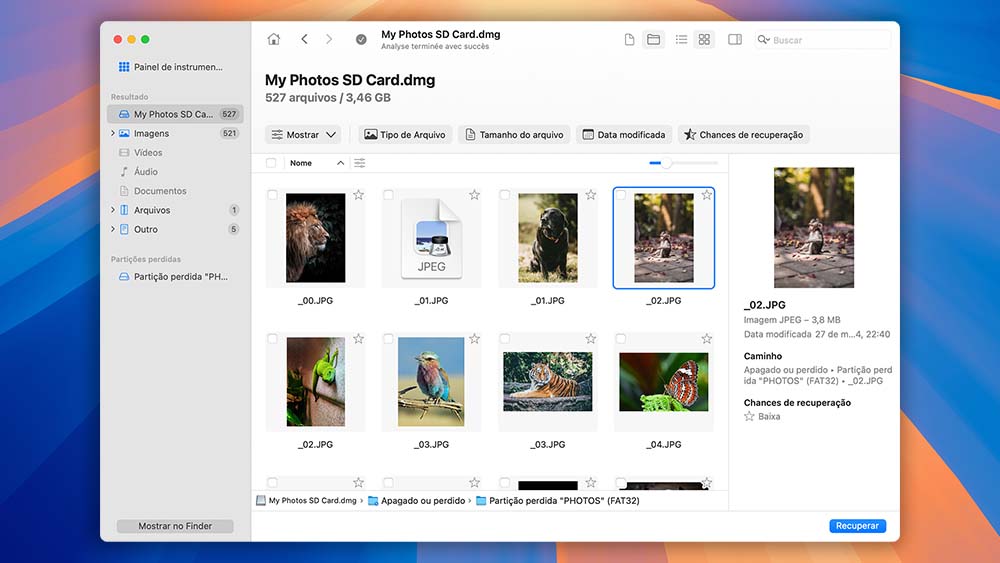1000x563 pixels.
Task: Go to the home screen icon
Action: click(x=274, y=40)
